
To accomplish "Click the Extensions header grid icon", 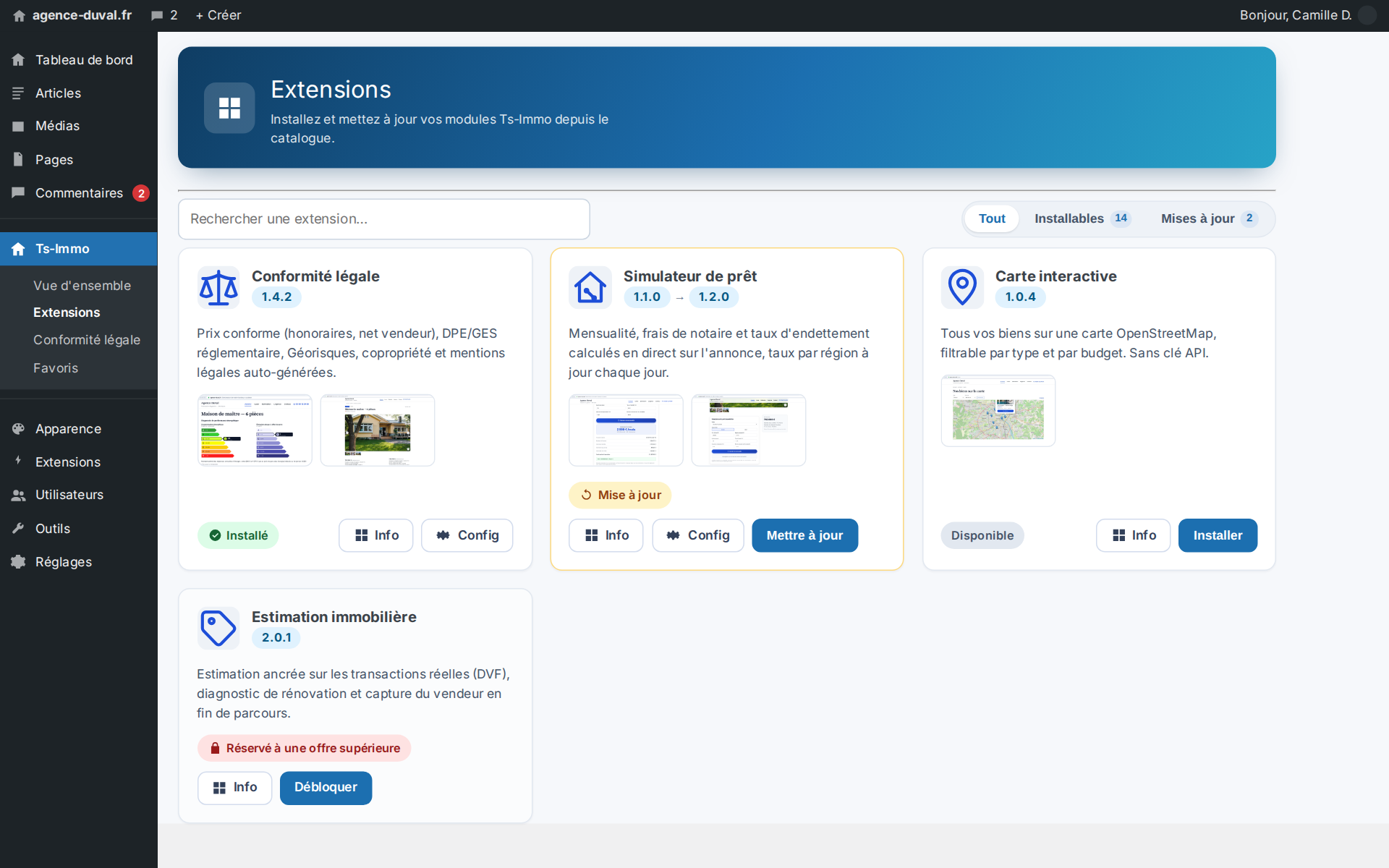I will pos(229,108).
